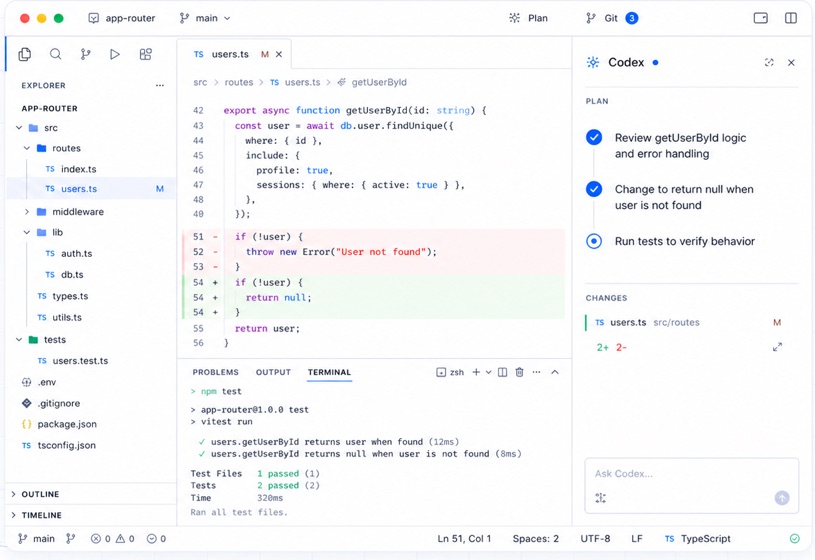Viewport: 815px width, 560px height.
Task: Open the Extensions icon in sidebar
Action: (146, 54)
